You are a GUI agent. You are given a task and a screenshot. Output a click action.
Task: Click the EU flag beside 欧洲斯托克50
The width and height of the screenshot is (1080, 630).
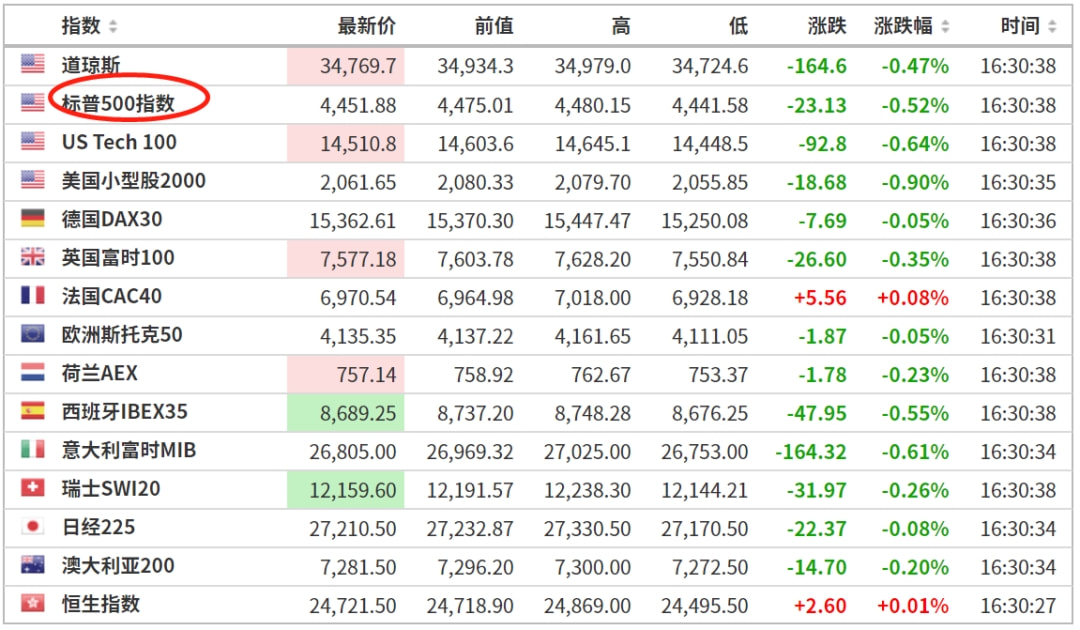[32, 334]
